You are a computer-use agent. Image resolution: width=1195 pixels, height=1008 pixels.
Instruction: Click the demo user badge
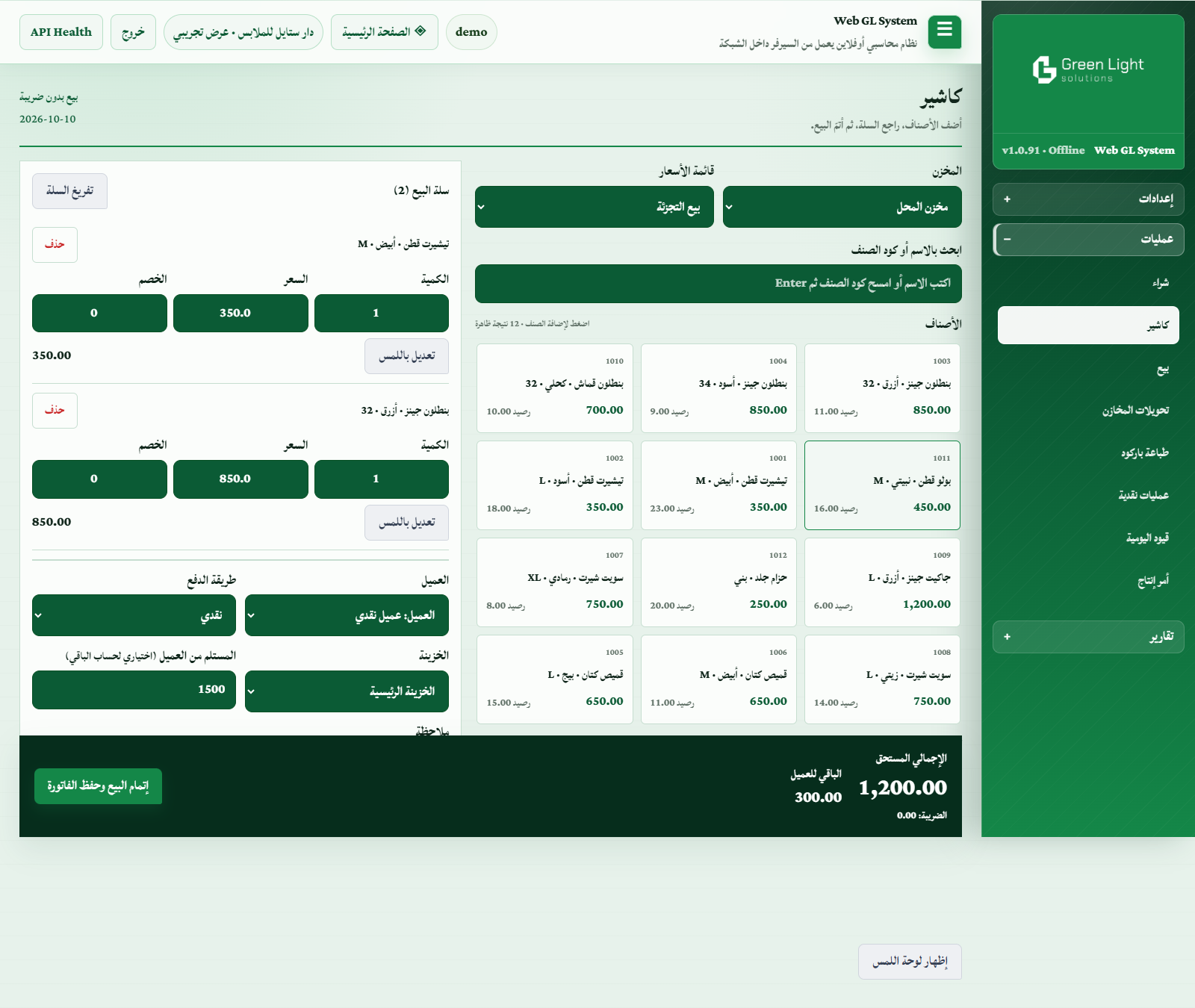[x=471, y=32]
